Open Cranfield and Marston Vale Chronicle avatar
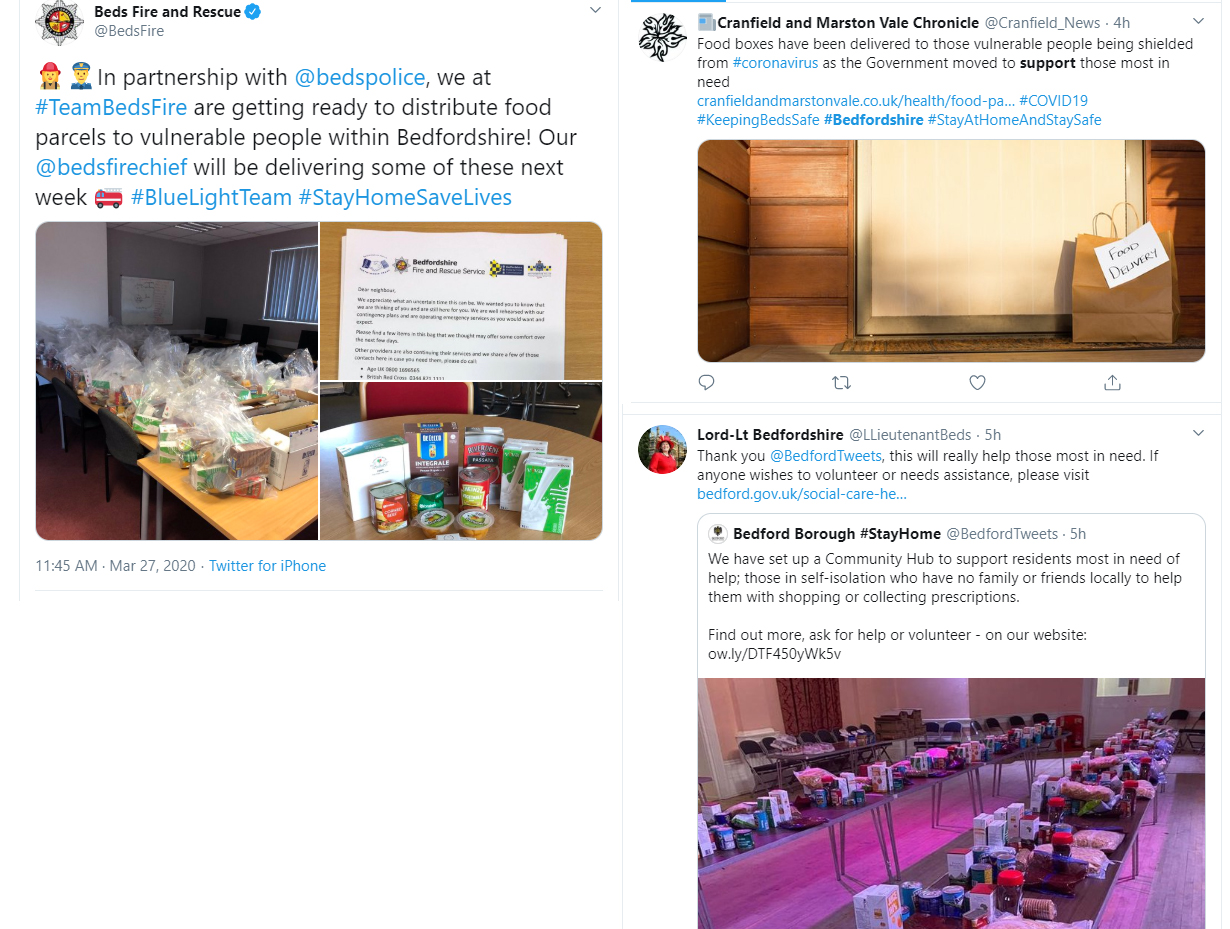1230x929 pixels. point(662,38)
